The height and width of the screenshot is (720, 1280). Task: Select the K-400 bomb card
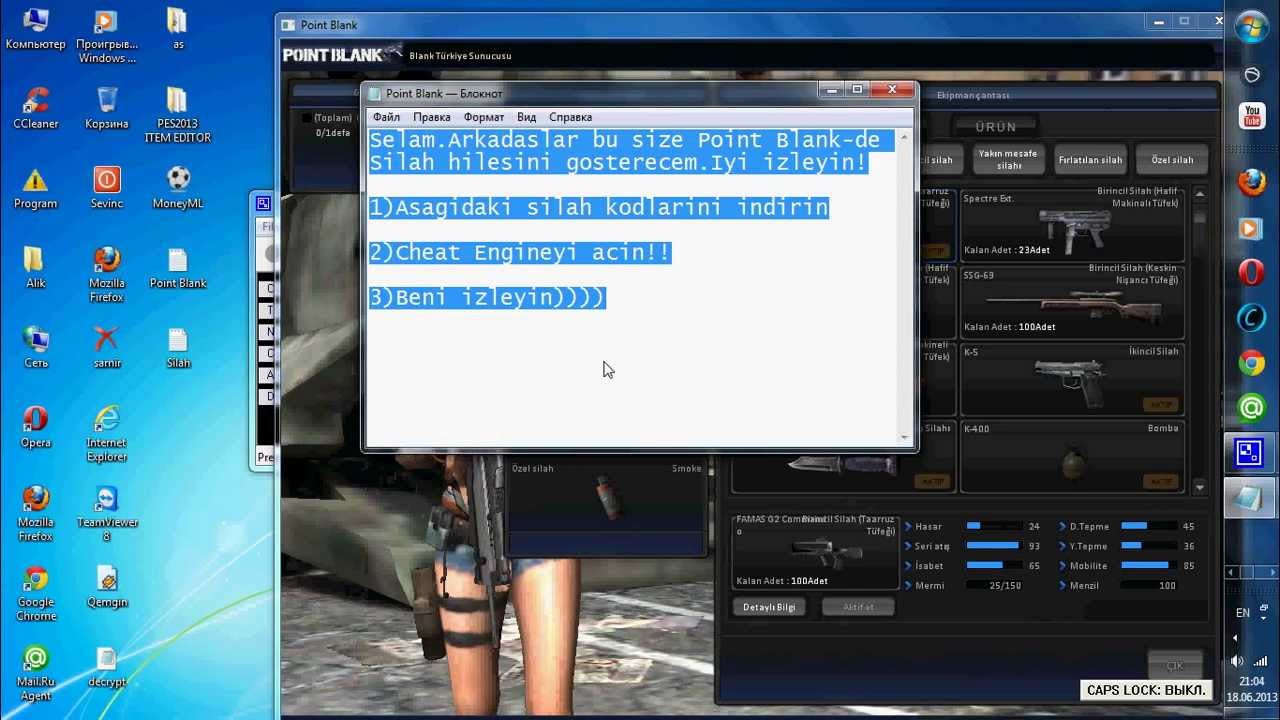pos(1072,457)
